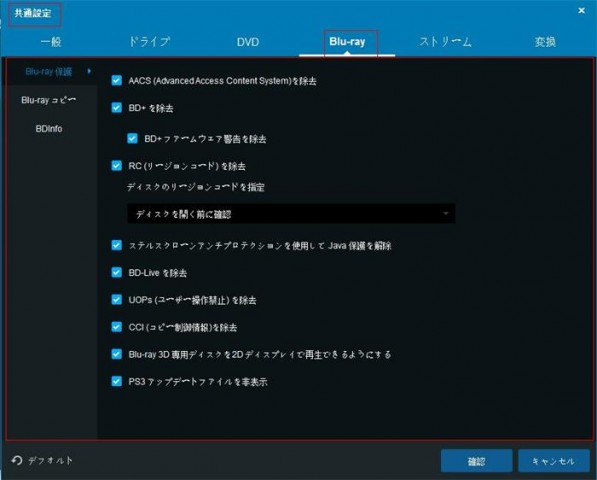Image resolution: width=597 pixels, height=480 pixels.
Task: Toggle BD+ファームウェア警告を除去 checkbox
Action: point(132,138)
